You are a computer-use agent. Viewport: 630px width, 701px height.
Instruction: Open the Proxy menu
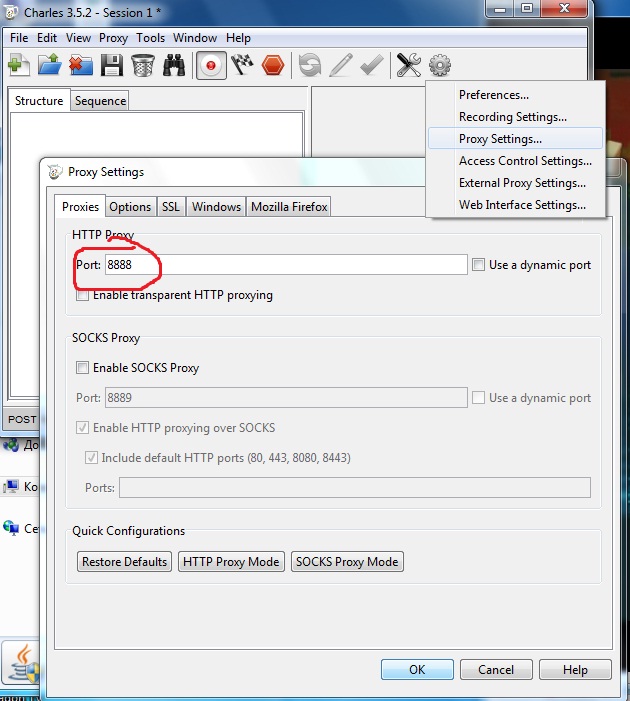tap(113, 38)
